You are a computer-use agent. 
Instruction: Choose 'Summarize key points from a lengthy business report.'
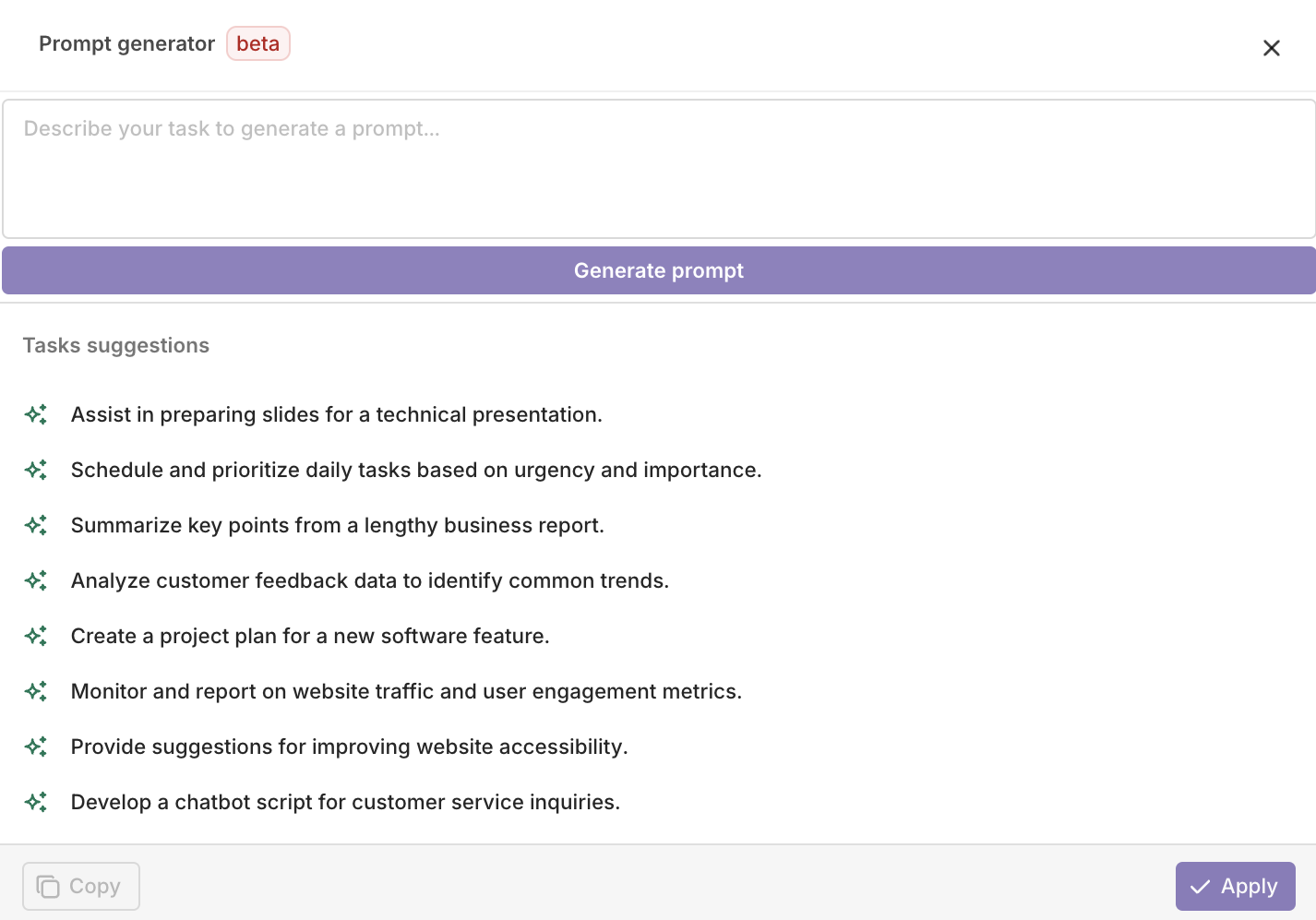click(338, 525)
